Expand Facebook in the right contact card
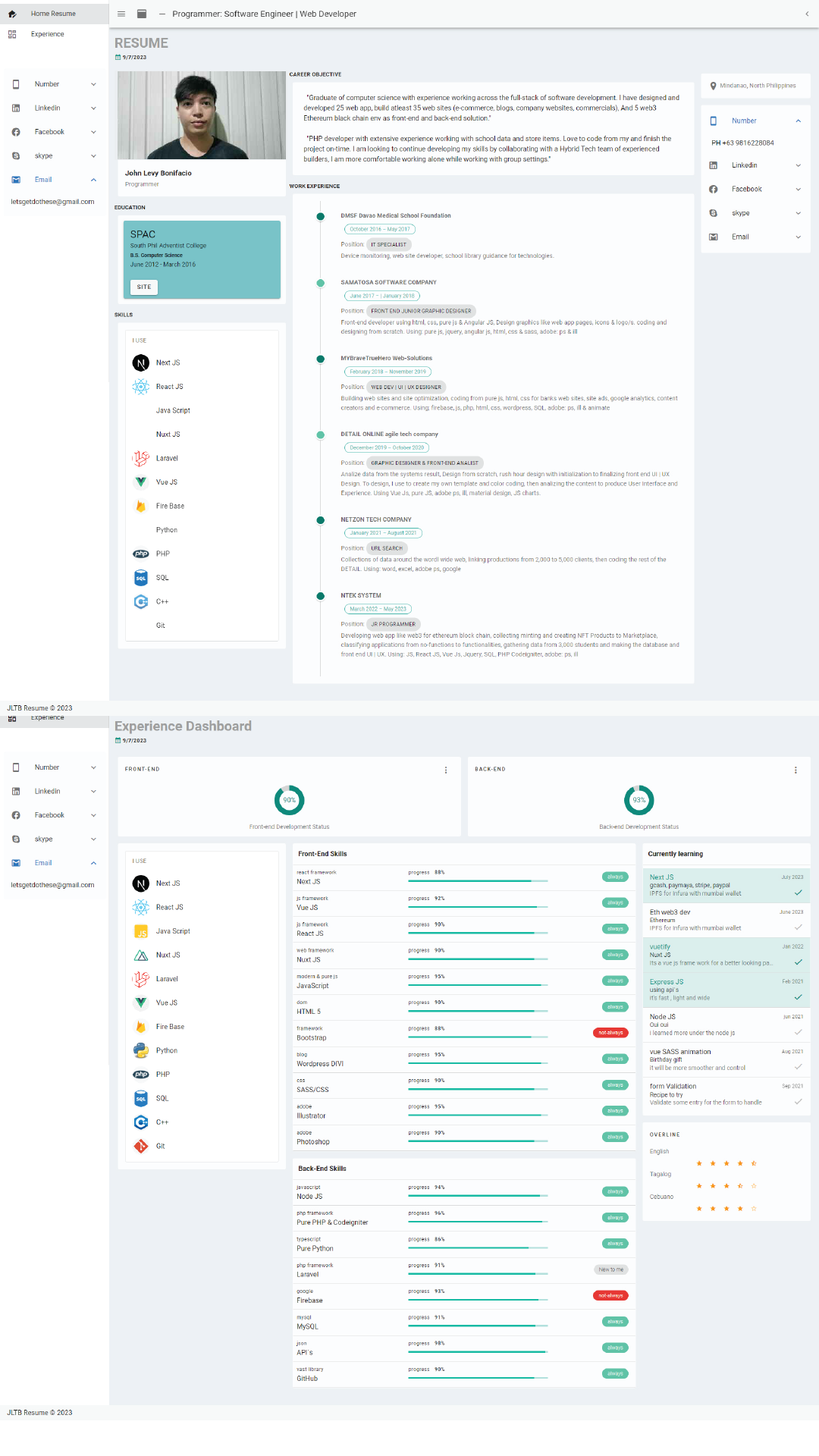This screenshot has height=1456, width=819. click(799, 189)
